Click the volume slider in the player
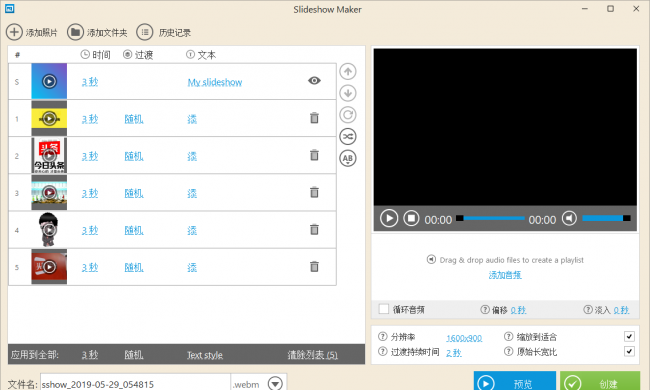The height and width of the screenshot is (390, 650). (x=606, y=218)
